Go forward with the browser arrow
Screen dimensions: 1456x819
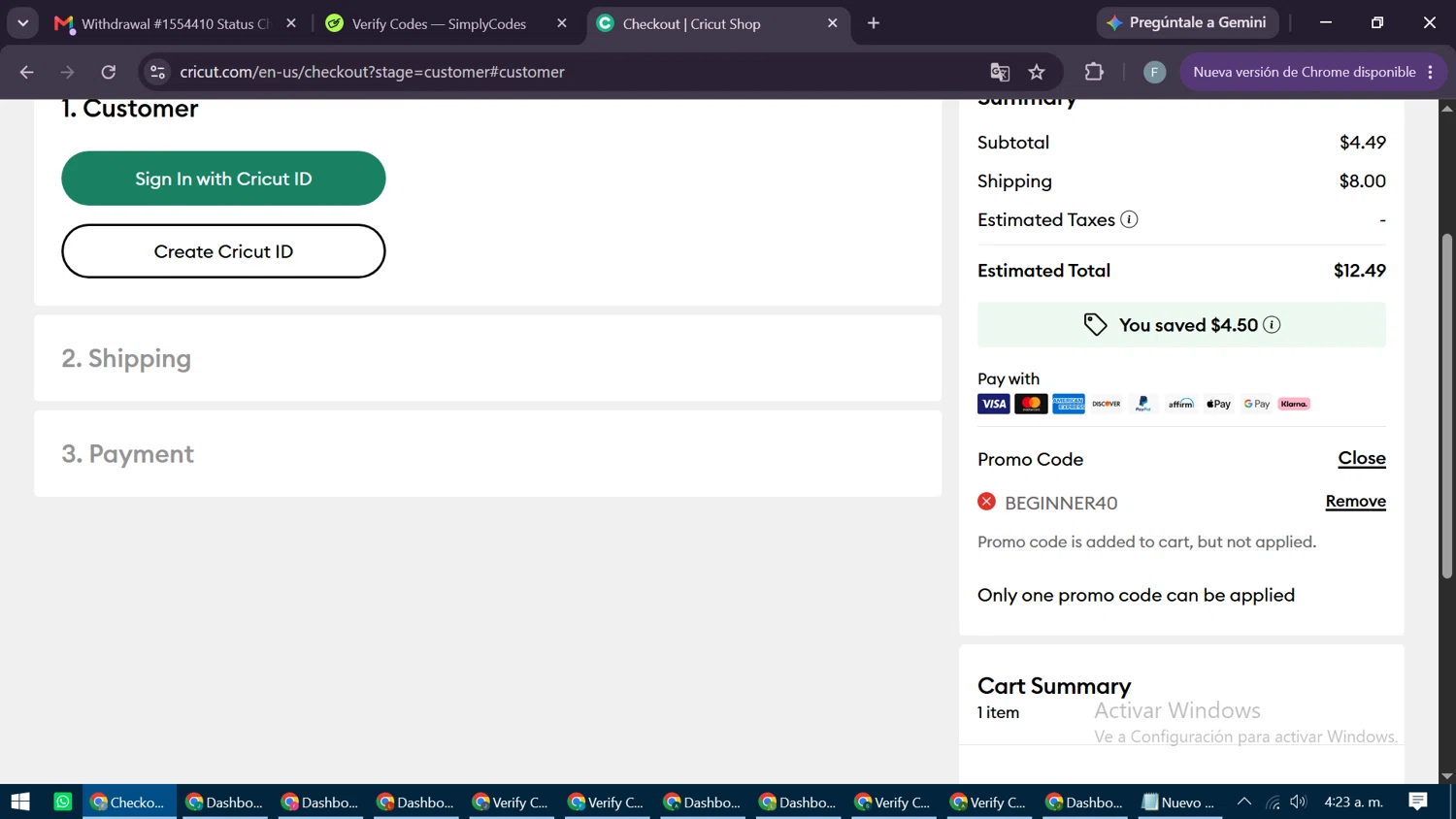point(67,72)
